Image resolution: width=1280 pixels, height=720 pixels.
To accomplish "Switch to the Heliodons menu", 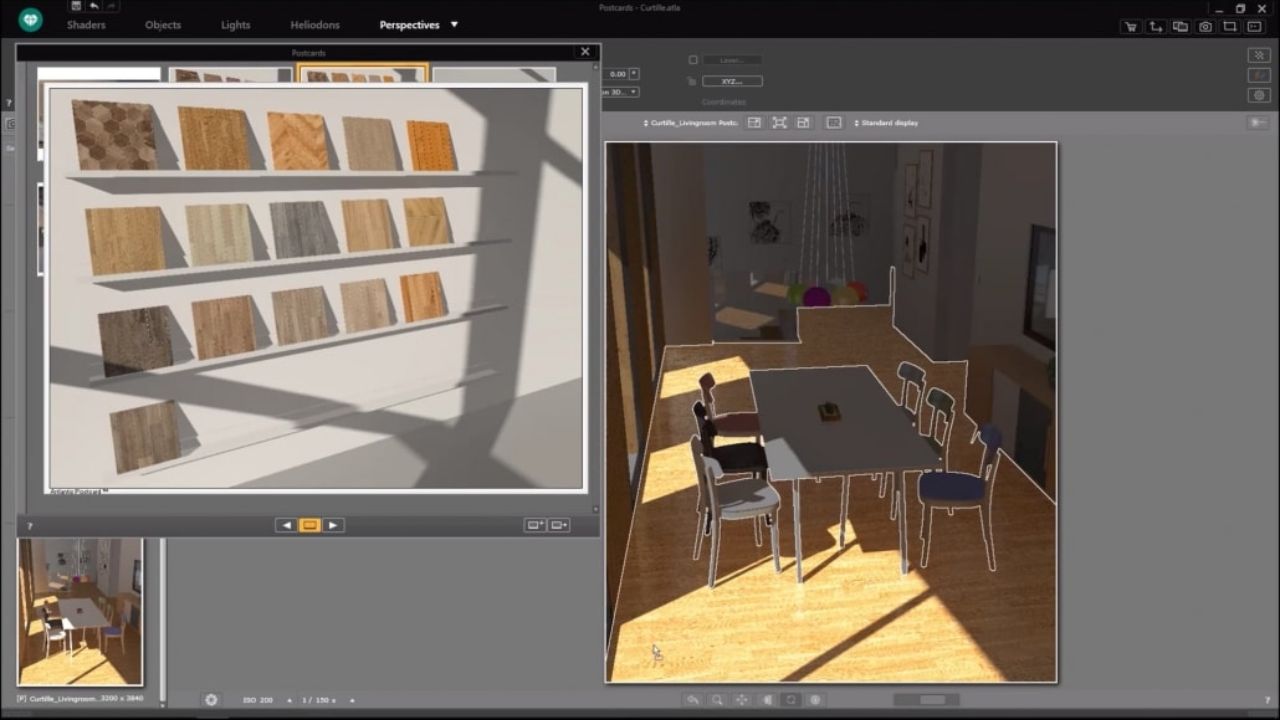I will point(314,24).
